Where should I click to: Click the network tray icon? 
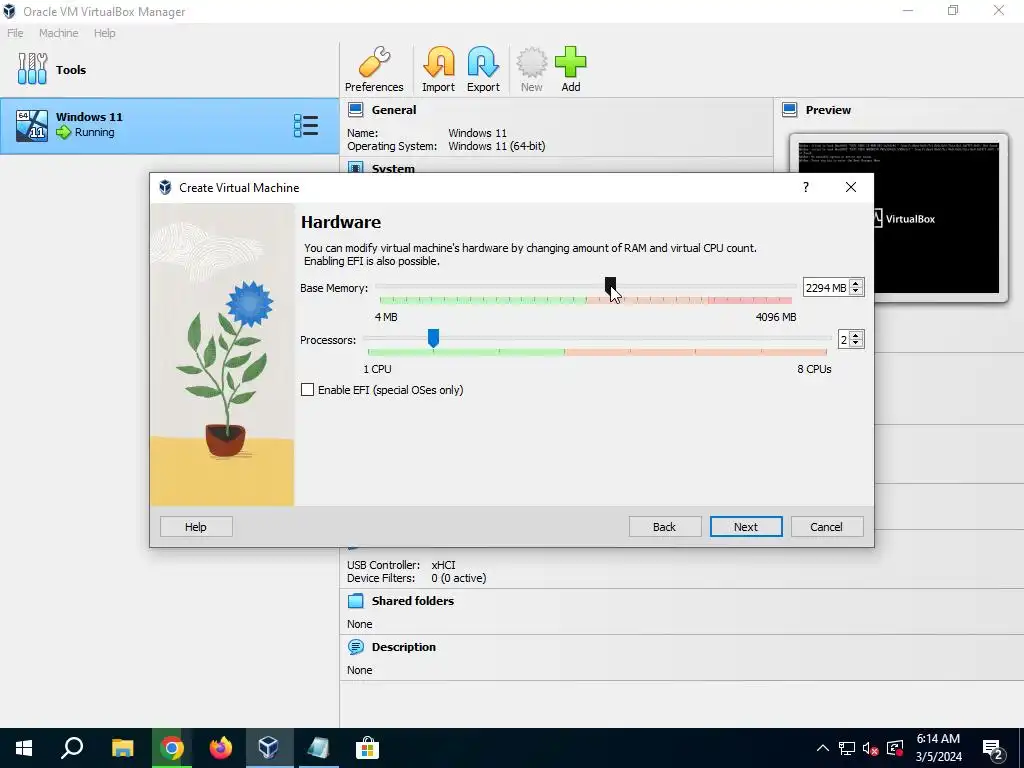click(x=847, y=748)
